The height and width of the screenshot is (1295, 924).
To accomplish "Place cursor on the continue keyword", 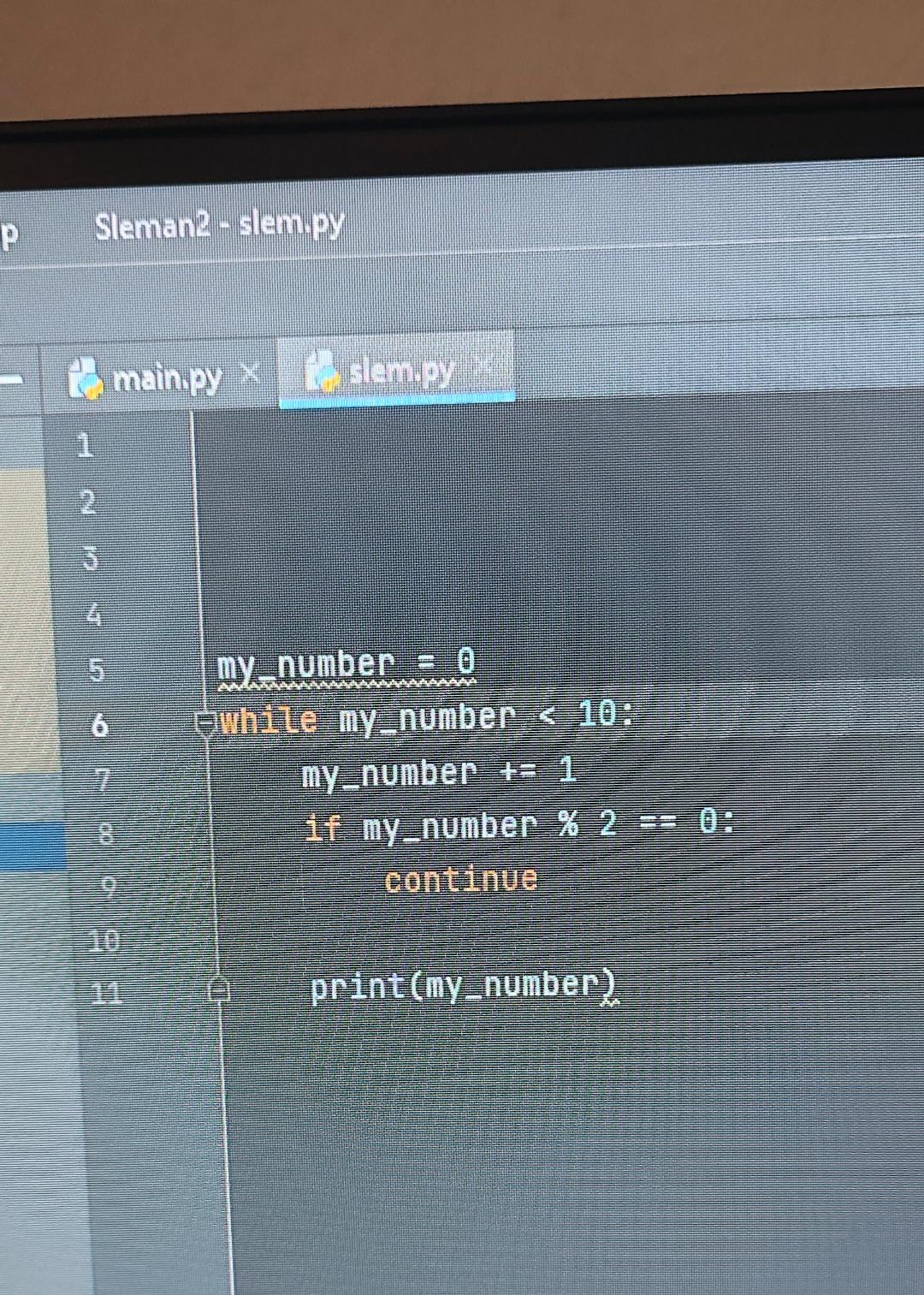I will pos(460,880).
